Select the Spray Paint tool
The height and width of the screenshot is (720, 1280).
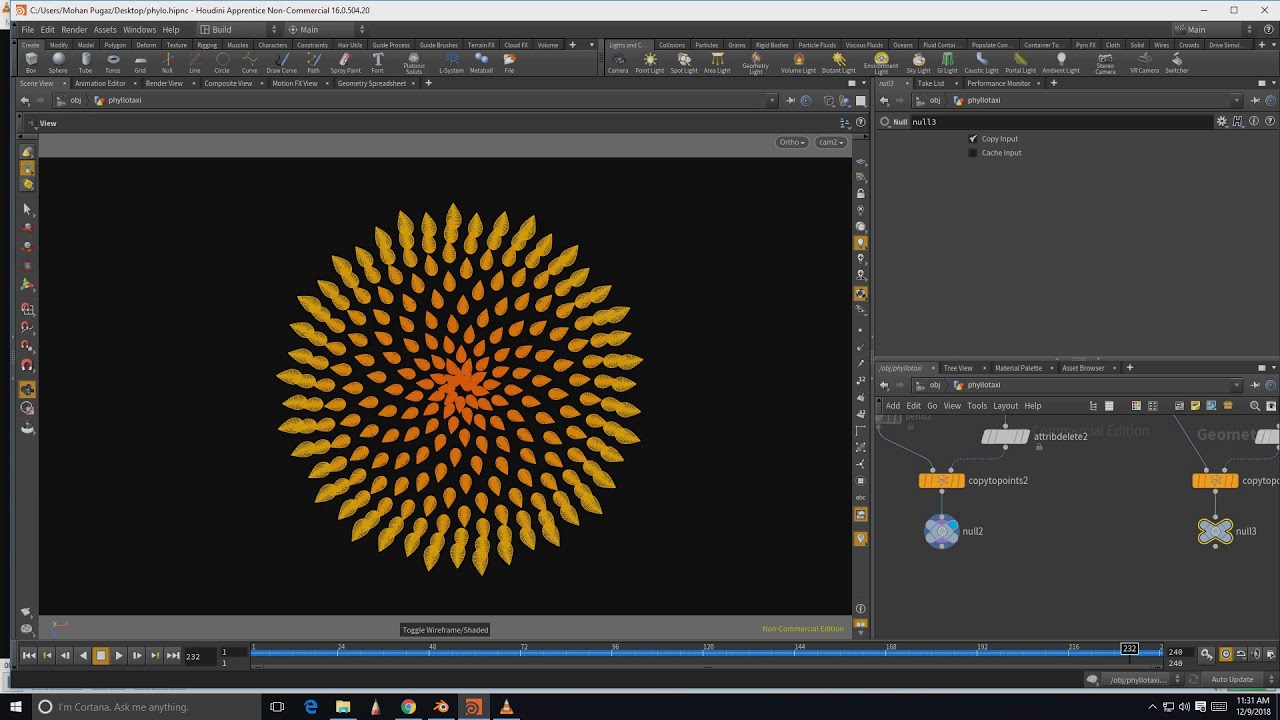click(346, 63)
